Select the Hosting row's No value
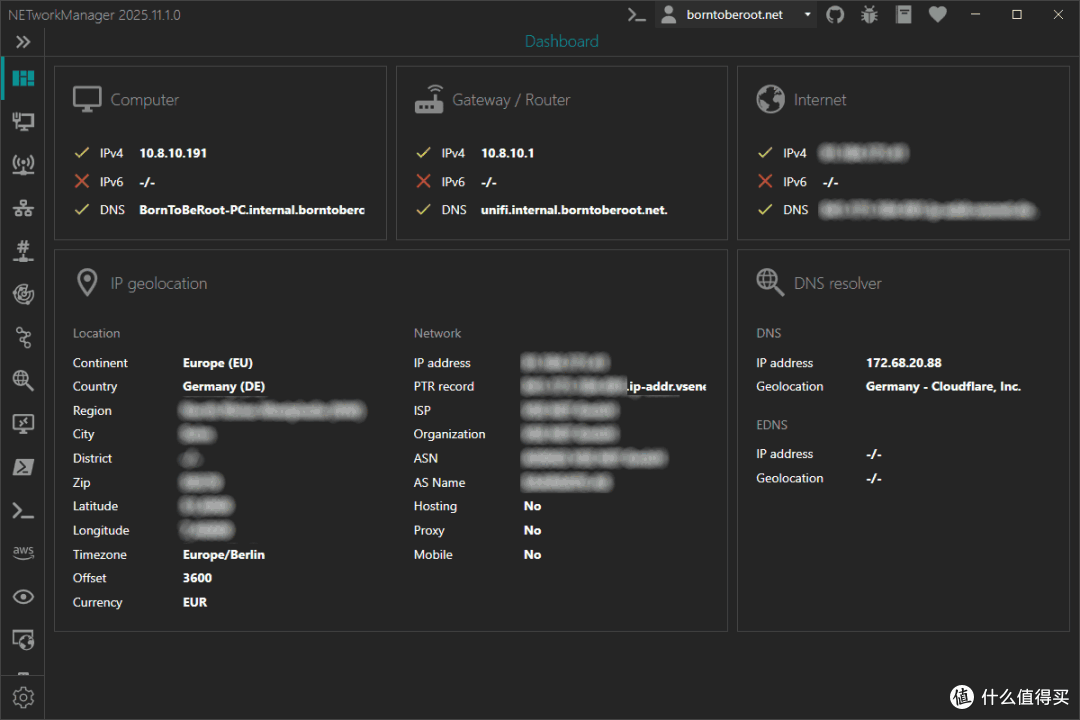Viewport: 1080px width, 720px height. (x=532, y=506)
